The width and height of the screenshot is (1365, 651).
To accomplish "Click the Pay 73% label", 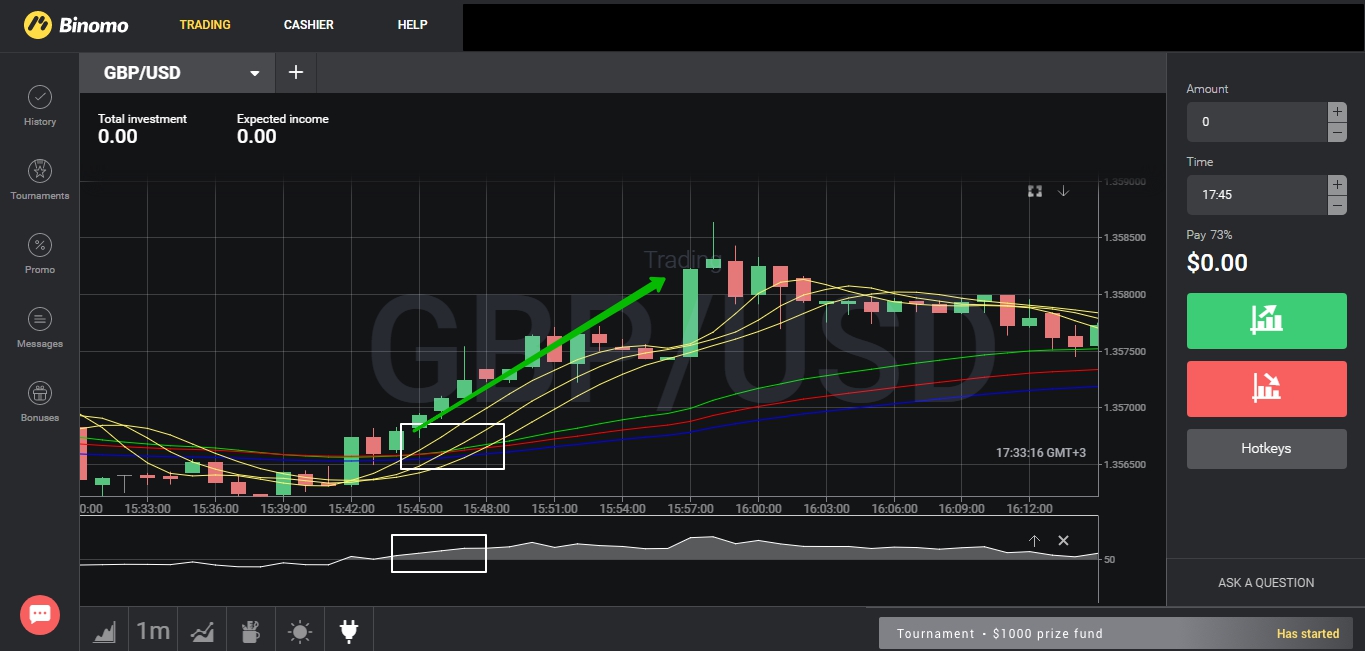I will coord(1209,235).
